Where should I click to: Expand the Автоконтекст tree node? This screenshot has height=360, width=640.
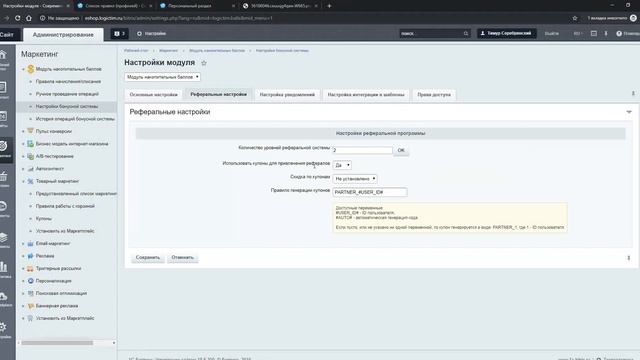coord(23,169)
